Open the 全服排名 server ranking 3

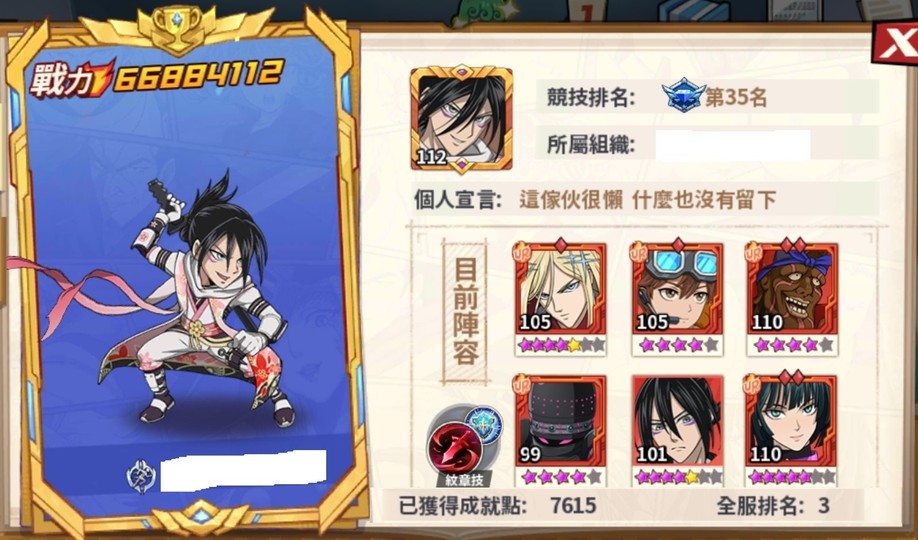pos(773,505)
